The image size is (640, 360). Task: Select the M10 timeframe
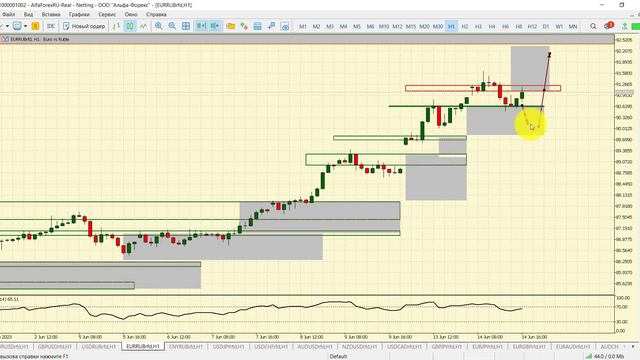click(384, 26)
